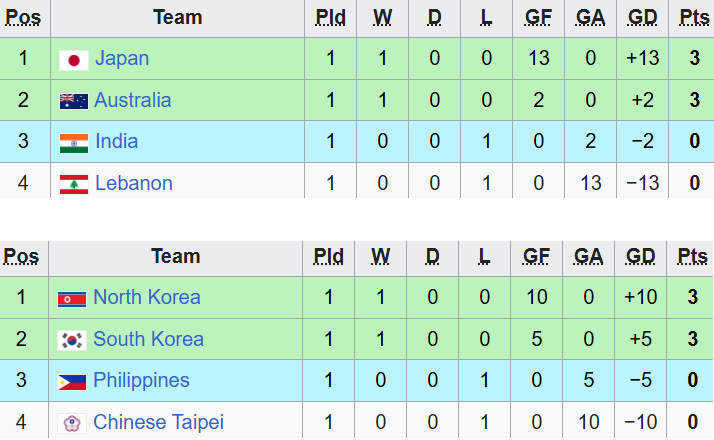714x440 pixels.
Task: Click the GD header in first table
Action: tap(643, 18)
